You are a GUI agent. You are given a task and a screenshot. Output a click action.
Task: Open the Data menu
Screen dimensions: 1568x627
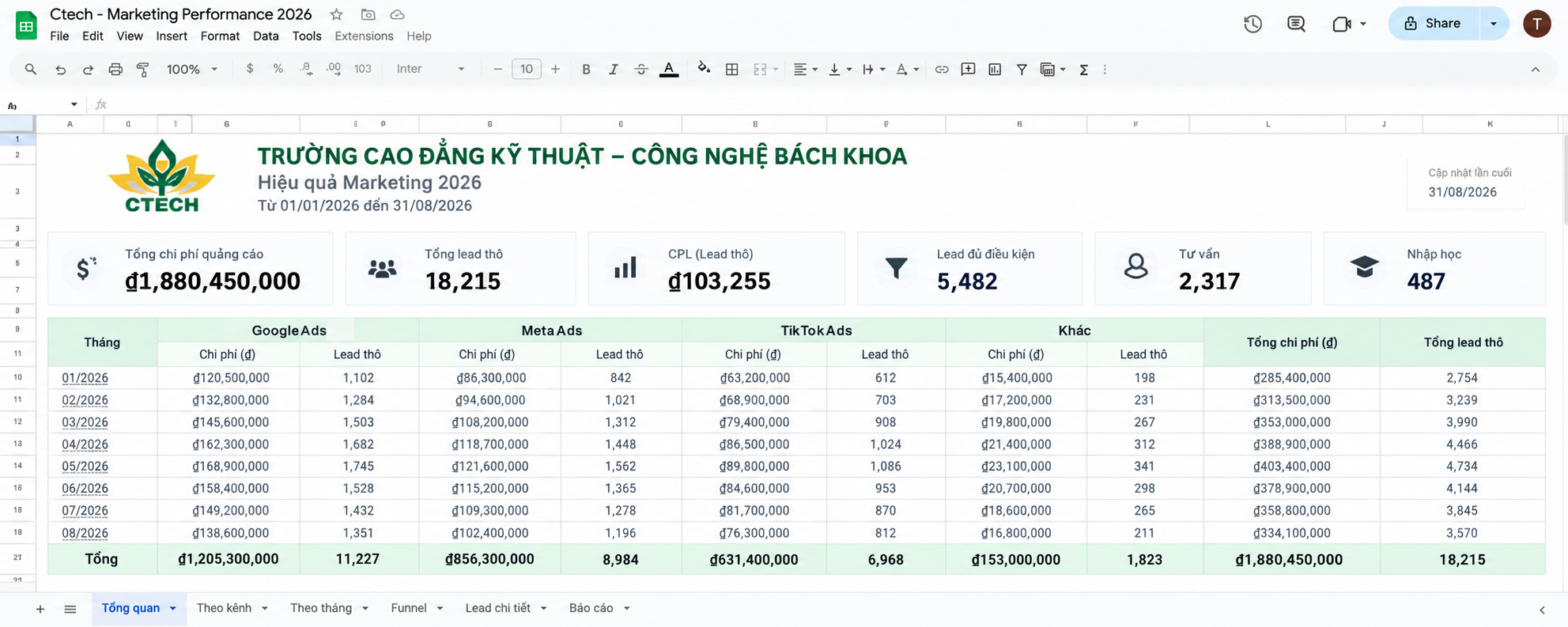[266, 36]
